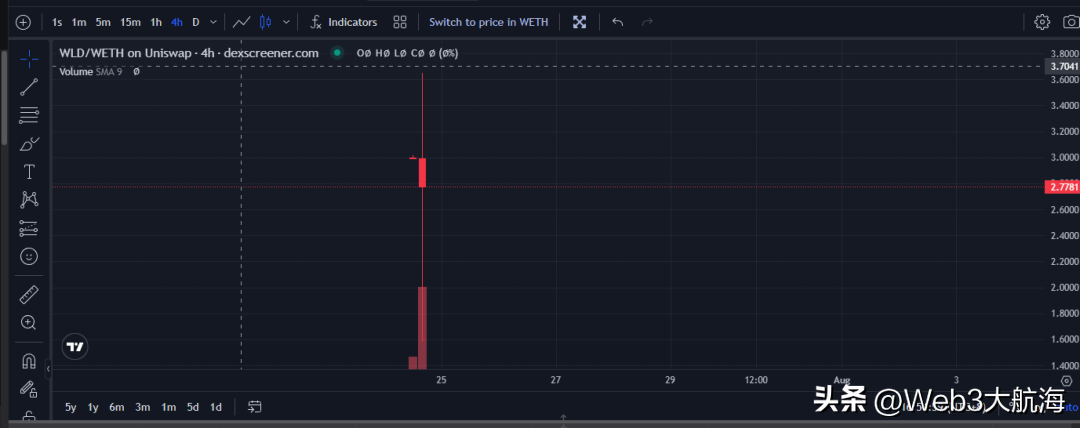Toggle the candlestick chart style
The height and width of the screenshot is (428, 1080).
(x=265, y=22)
